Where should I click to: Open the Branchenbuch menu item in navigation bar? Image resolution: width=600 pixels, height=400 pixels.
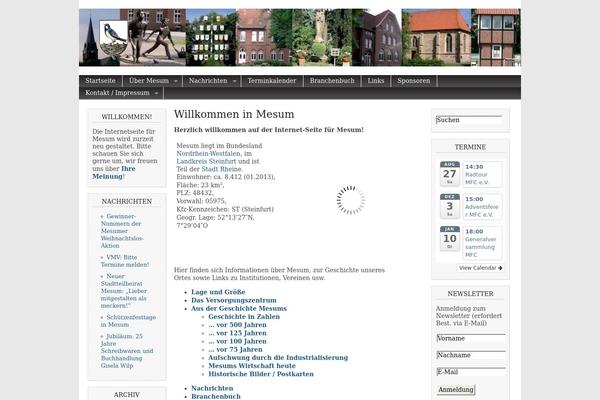click(332, 81)
